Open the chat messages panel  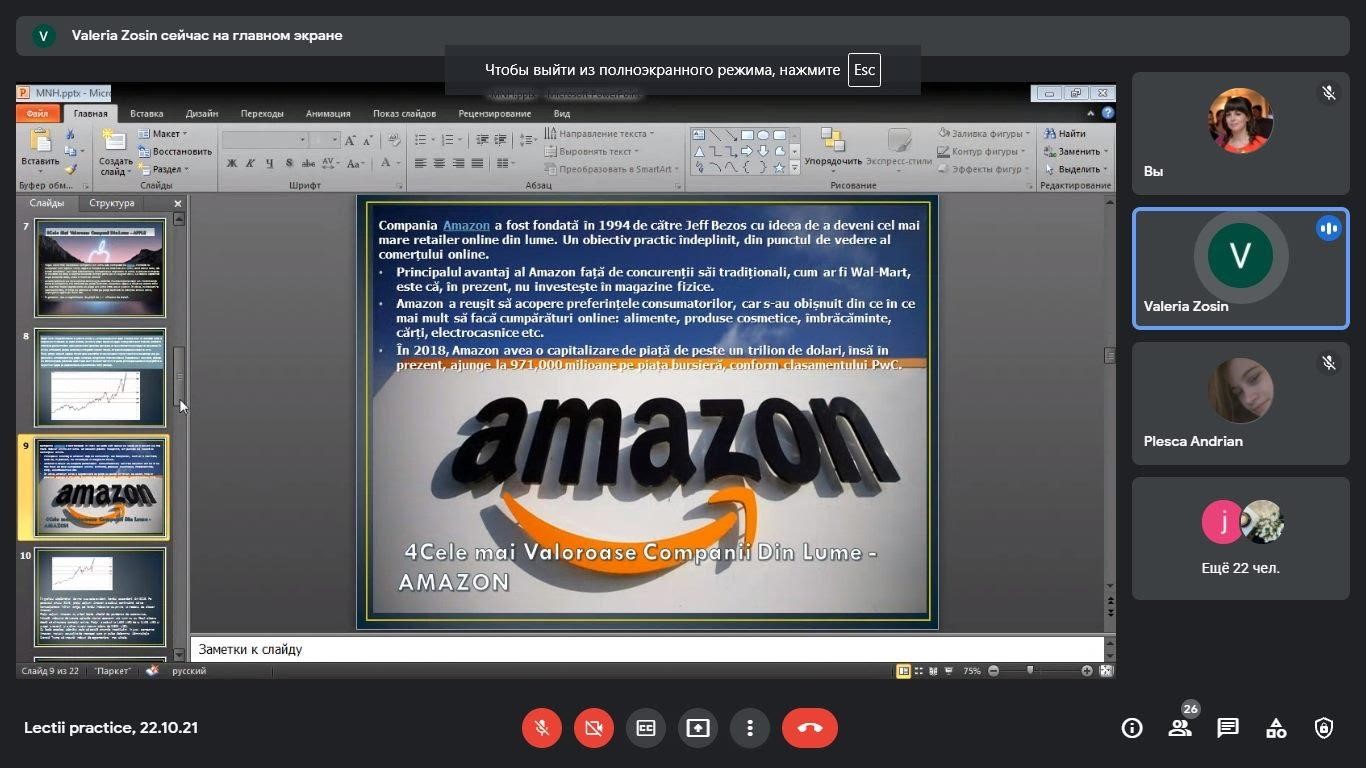[1228, 728]
